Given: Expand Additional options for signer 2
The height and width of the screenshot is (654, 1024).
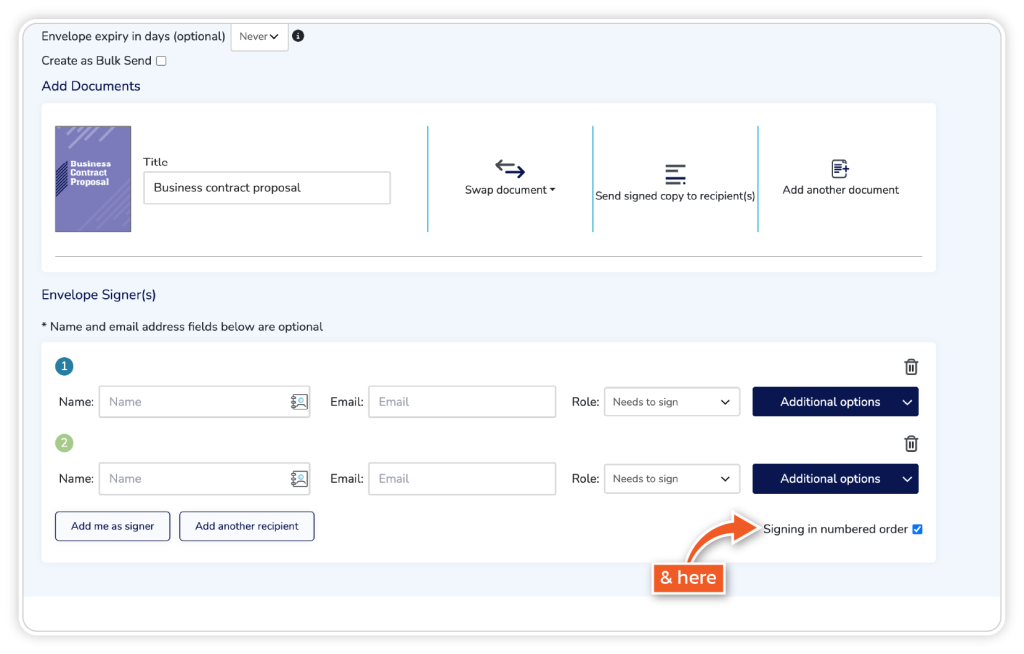Looking at the screenshot, I should pos(834,479).
